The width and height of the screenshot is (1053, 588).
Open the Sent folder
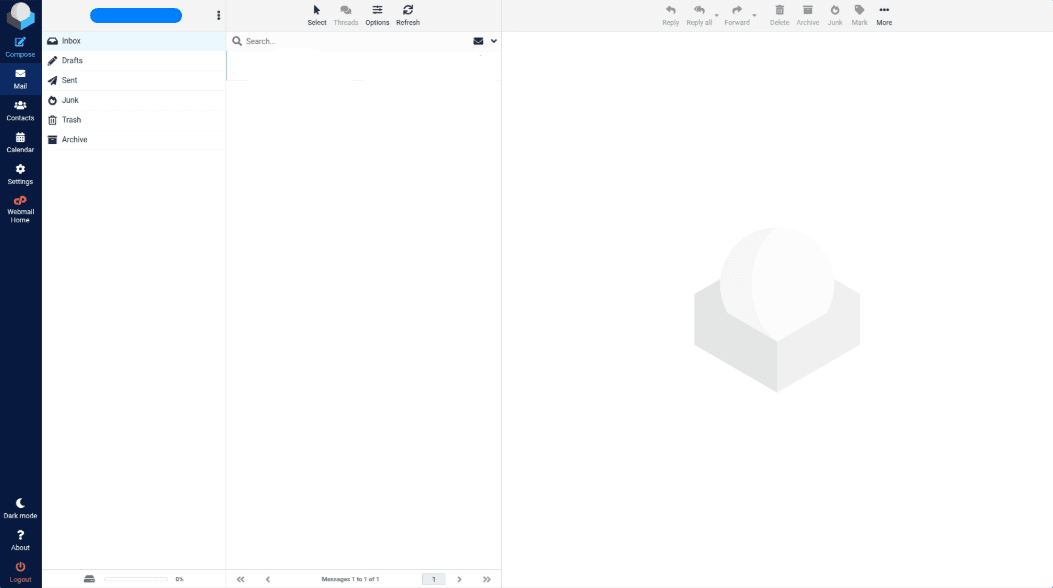(x=69, y=80)
